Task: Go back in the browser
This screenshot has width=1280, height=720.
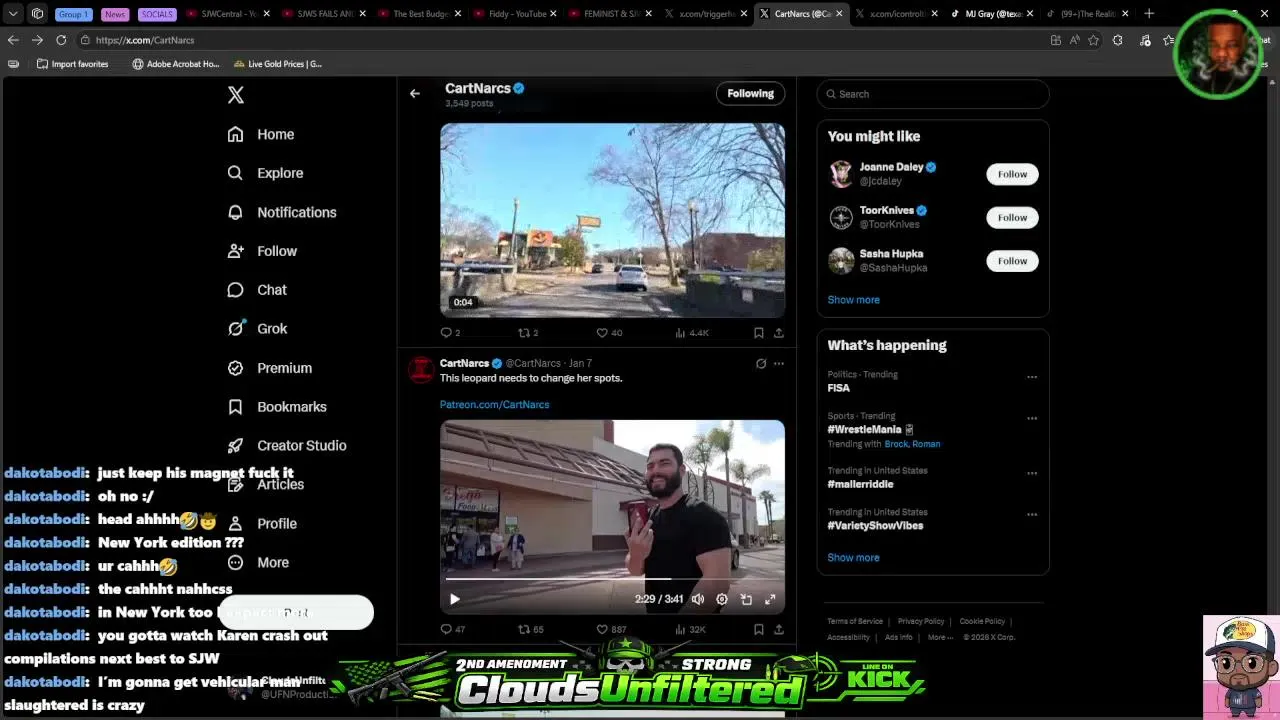Action: pyautogui.click(x=13, y=40)
